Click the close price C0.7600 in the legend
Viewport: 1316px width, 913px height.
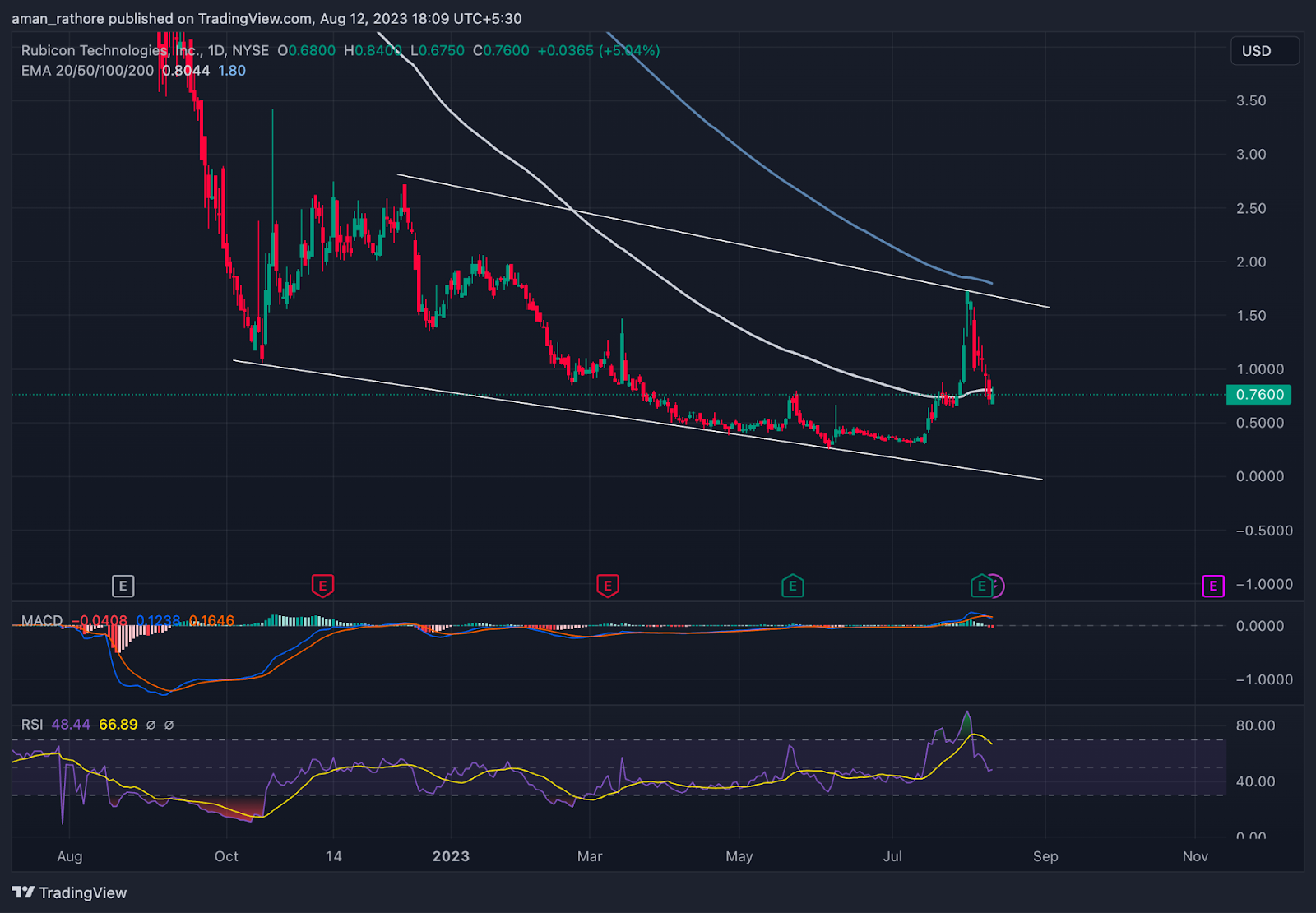(501, 50)
